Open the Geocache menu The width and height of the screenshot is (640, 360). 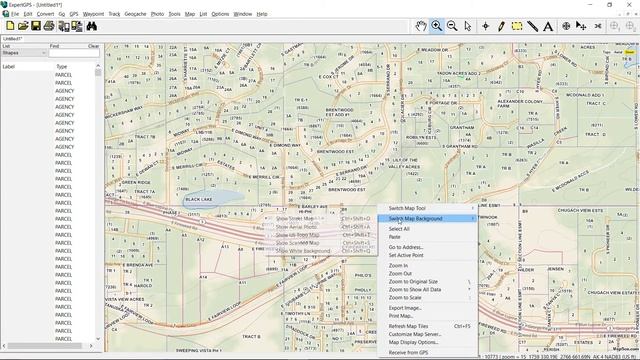coord(135,14)
